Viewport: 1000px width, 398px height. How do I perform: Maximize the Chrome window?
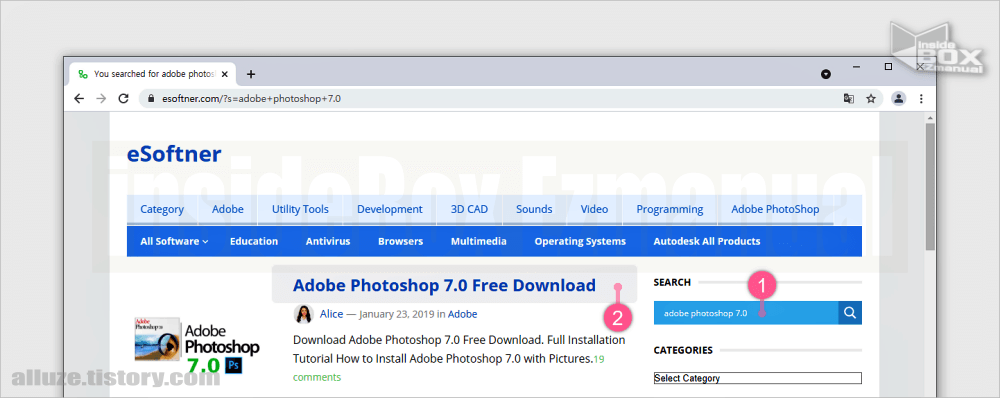point(888,66)
